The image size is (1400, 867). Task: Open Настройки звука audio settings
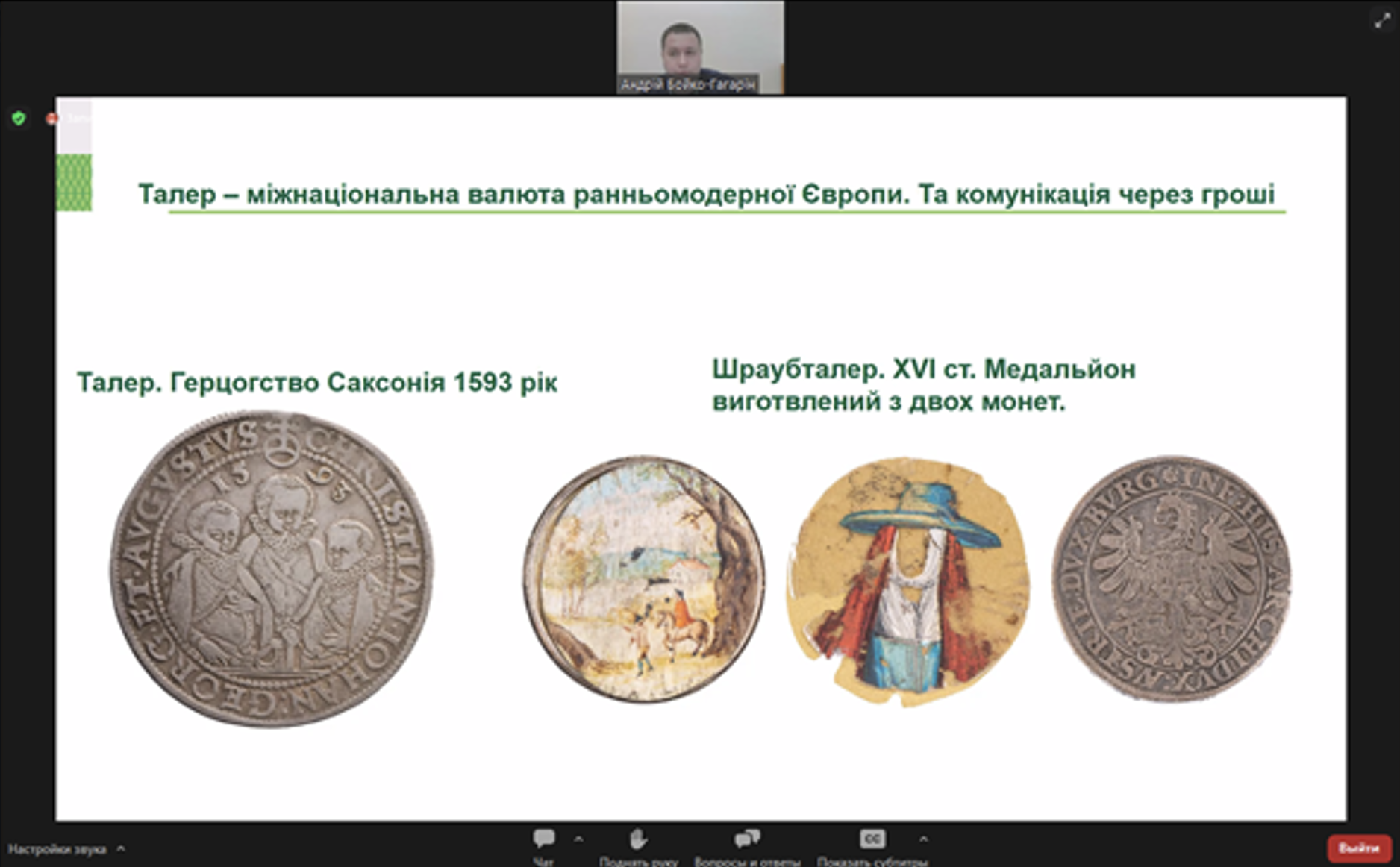57,849
